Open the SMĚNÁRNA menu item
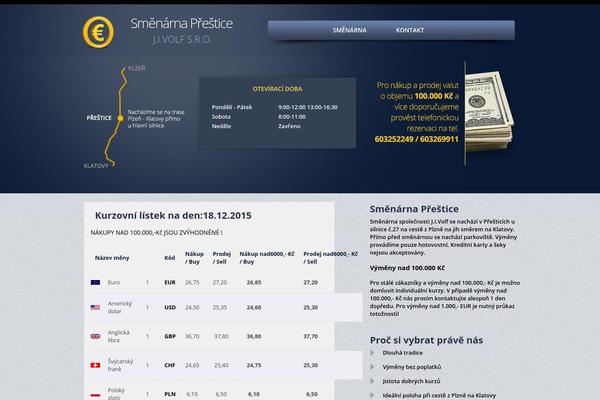 (349, 30)
